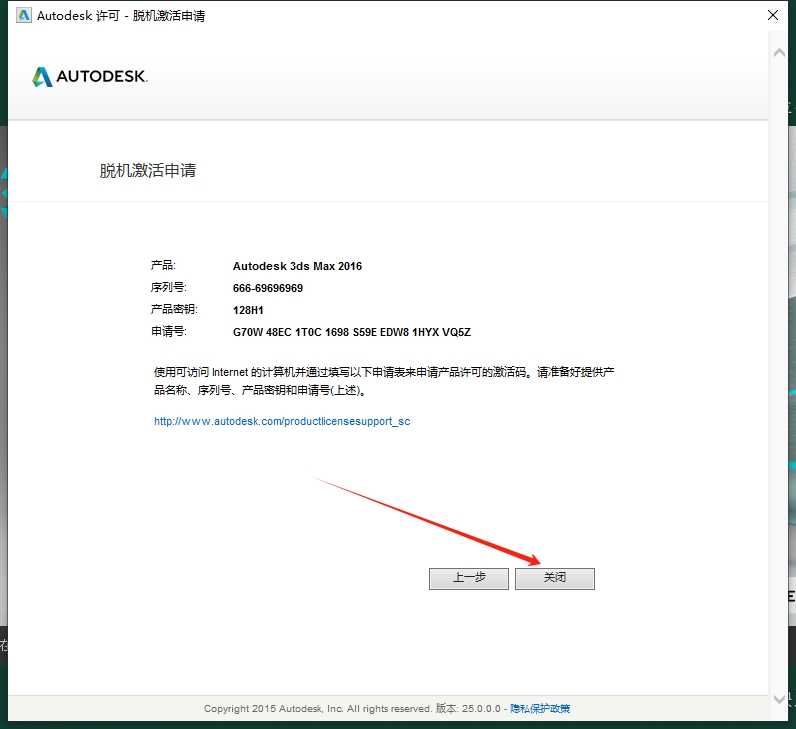Viewport: 796px width, 729px height.
Task: Open the 隐私保护政策 link in footer
Action: click(x=540, y=708)
